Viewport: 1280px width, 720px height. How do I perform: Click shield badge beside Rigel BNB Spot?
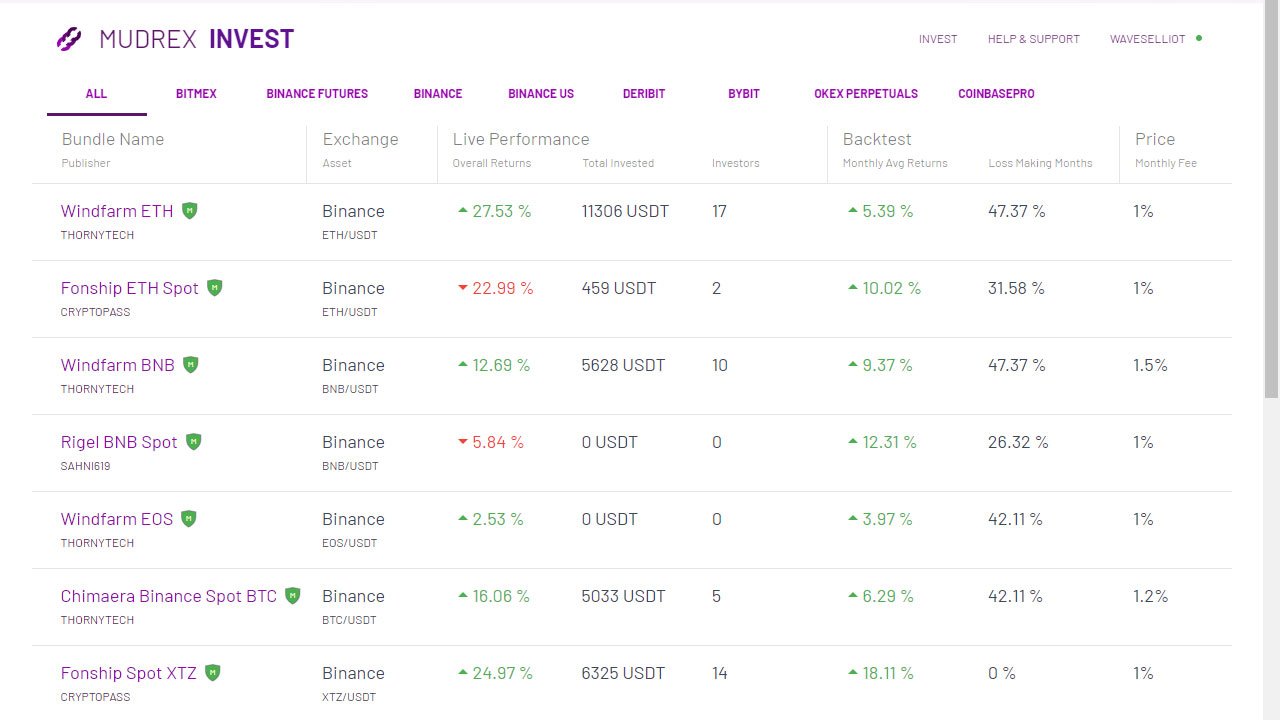[194, 442]
